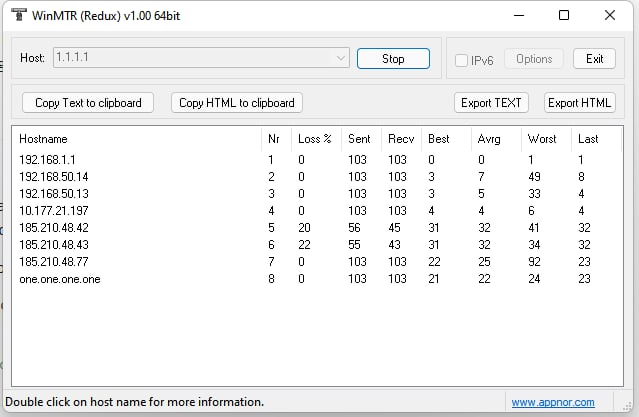This screenshot has height=417, width=639.
Task: Stop the running trace
Action: click(393, 59)
